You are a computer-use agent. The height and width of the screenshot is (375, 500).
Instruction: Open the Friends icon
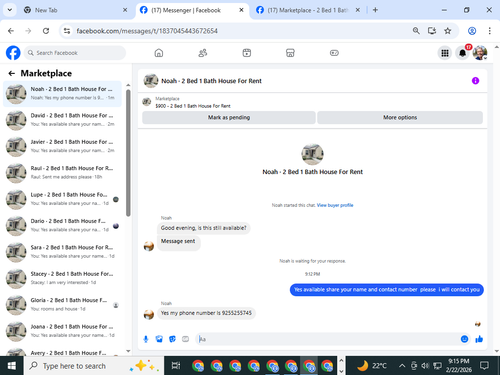203,53
